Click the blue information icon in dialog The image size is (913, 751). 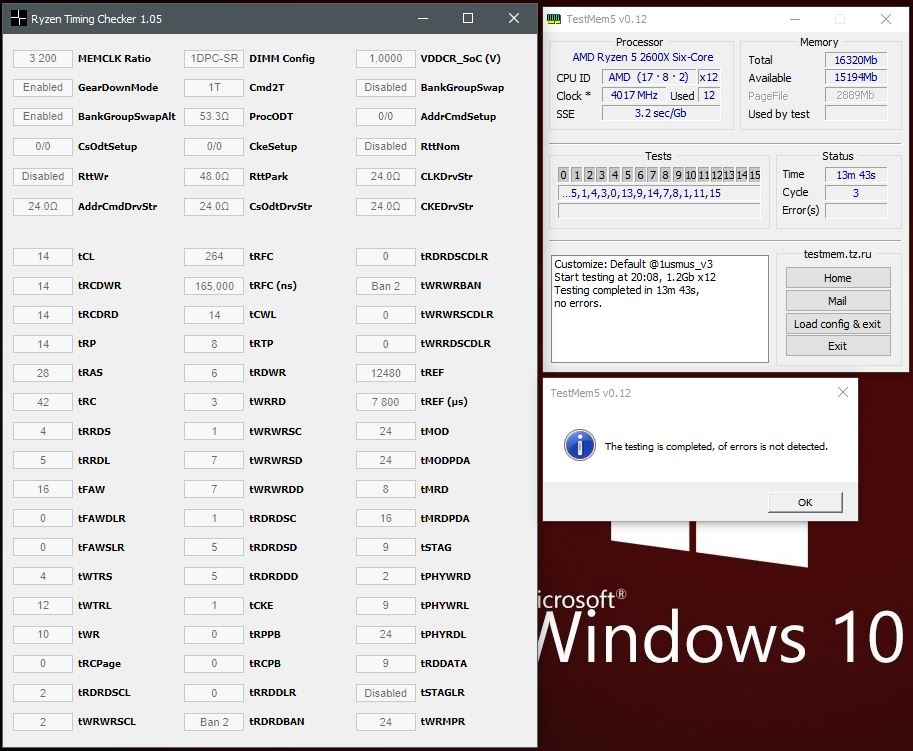(x=579, y=445)
